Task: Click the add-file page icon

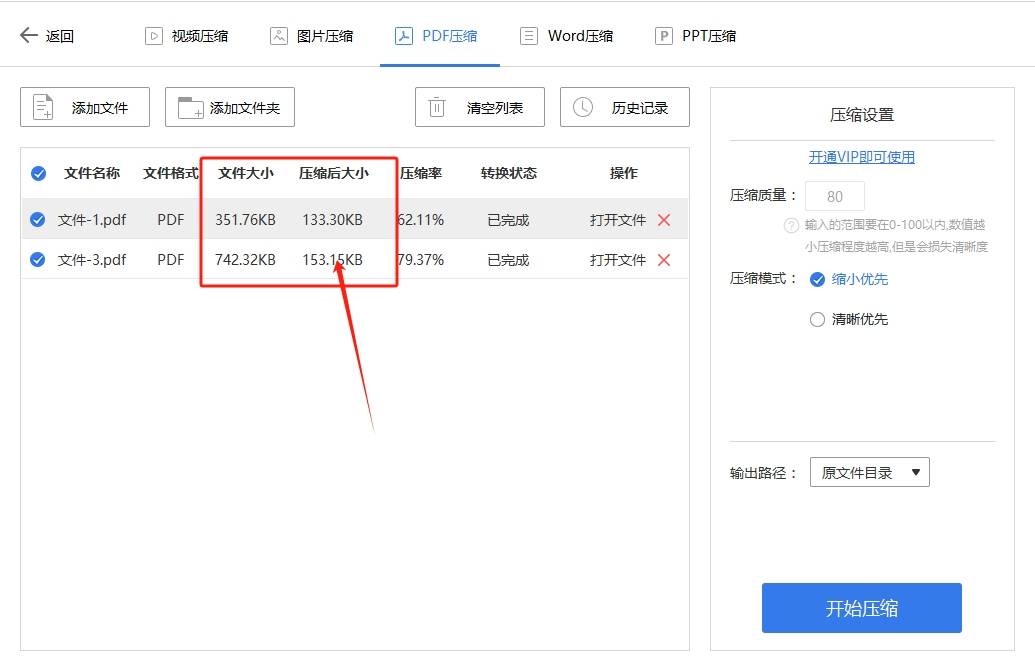Action: (x=43, y=107)
